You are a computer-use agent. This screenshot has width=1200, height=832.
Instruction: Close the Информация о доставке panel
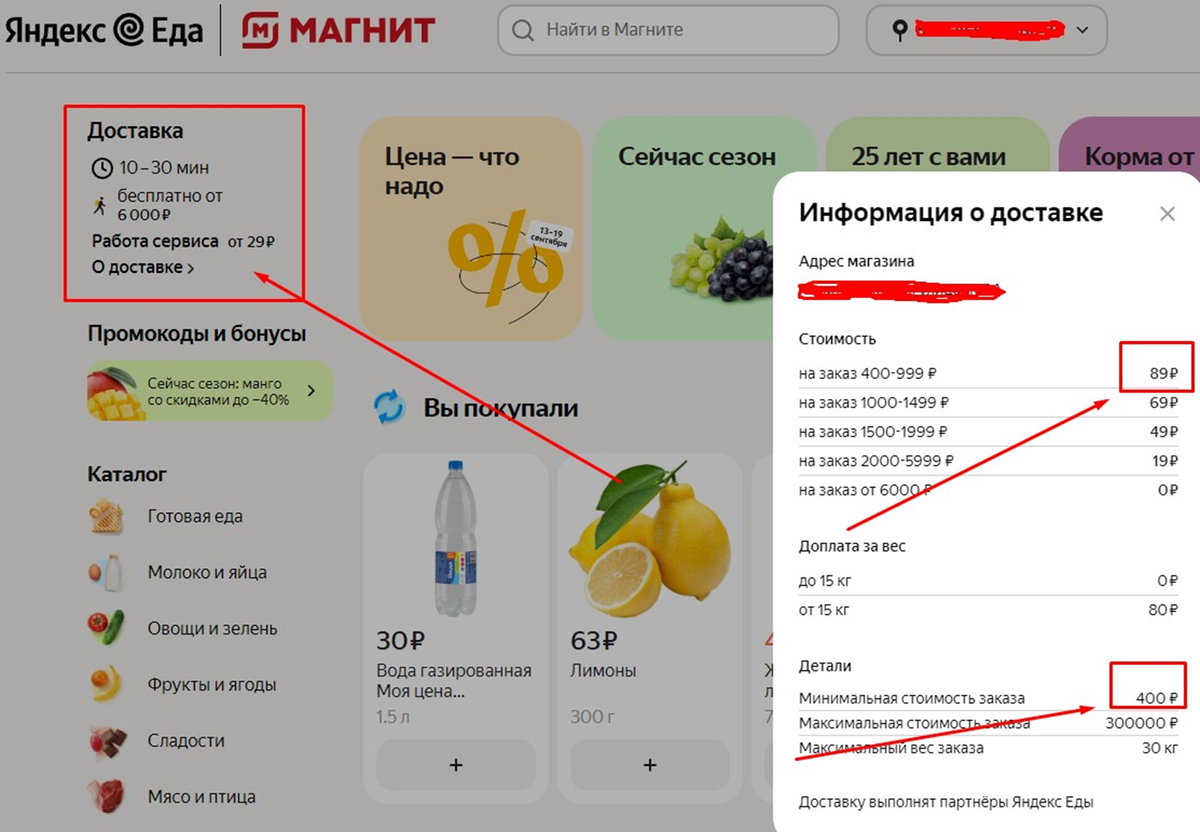click(1167, 213)
